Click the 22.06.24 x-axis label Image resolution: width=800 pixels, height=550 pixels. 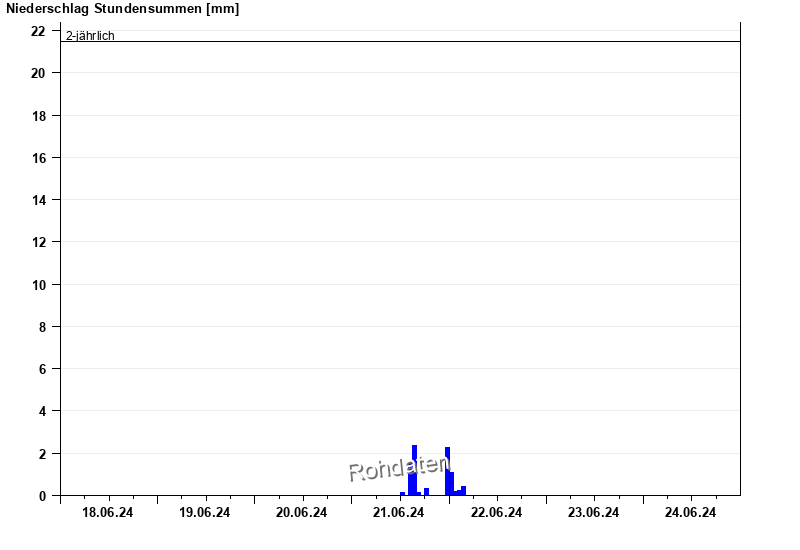pos(496,513)
